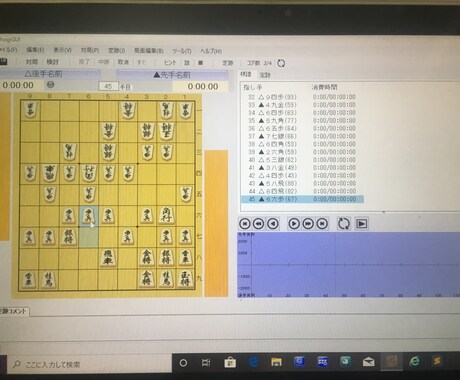Open the 対局(P) menu

[x=90, y=50]
